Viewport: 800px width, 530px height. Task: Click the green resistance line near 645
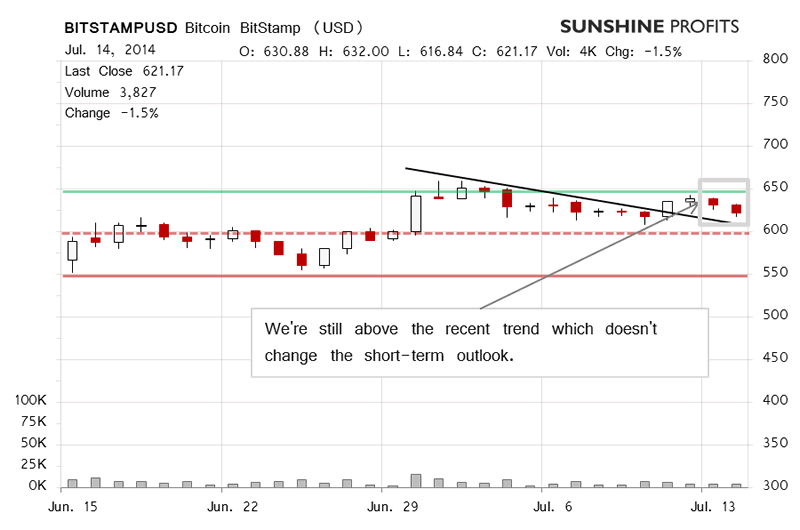click(405, 191)
